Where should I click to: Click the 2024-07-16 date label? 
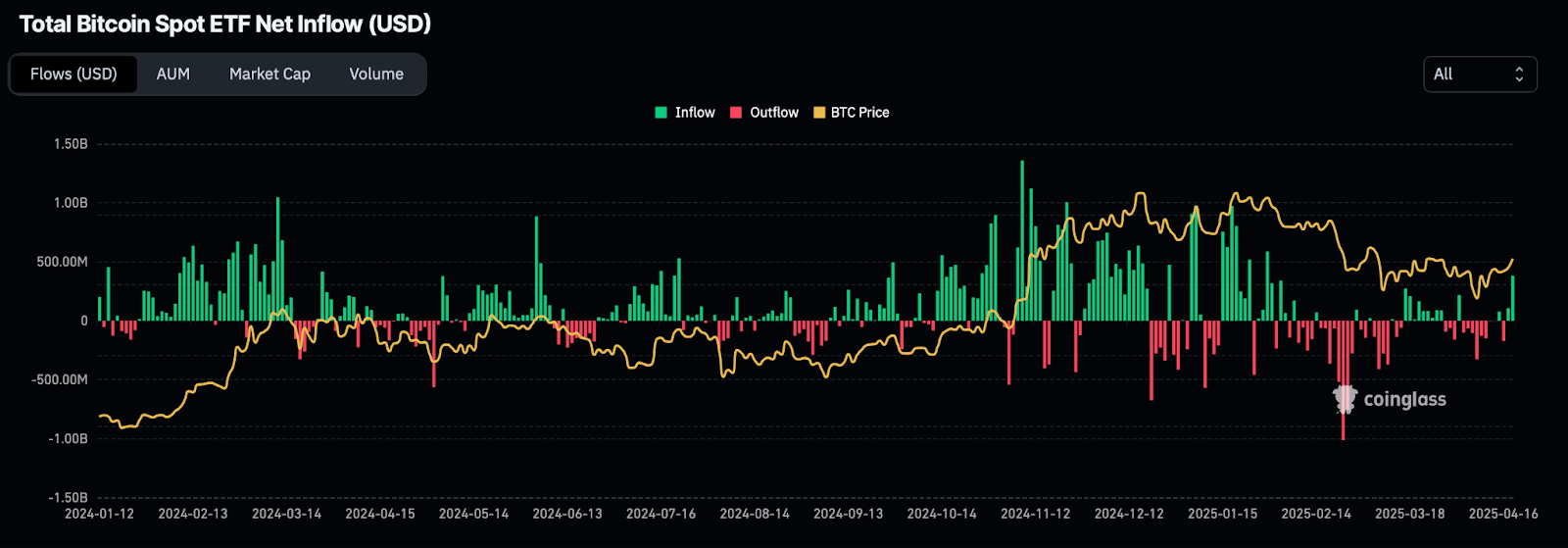(661, 514)
